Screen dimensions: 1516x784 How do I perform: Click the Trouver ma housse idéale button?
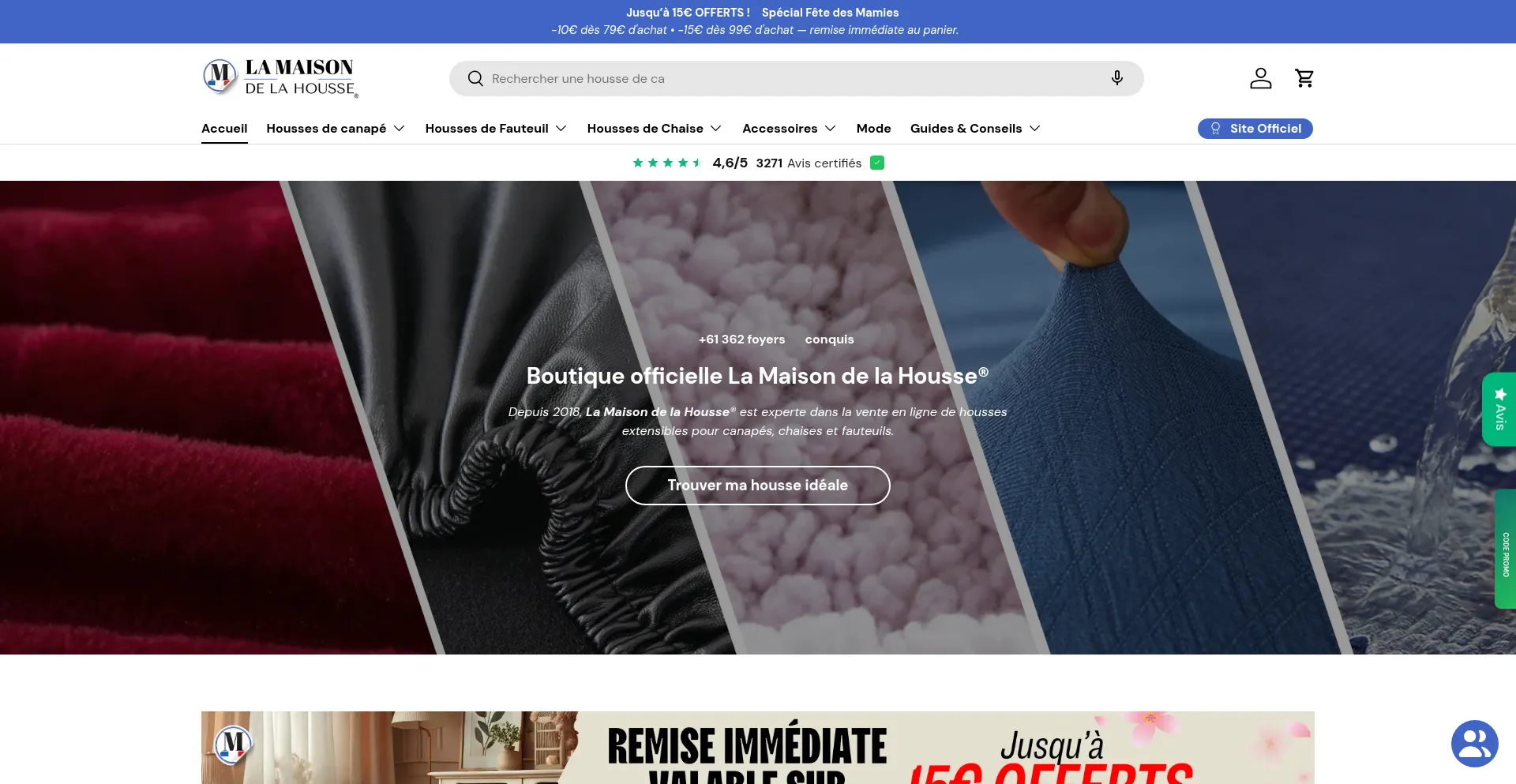(757, 485)
